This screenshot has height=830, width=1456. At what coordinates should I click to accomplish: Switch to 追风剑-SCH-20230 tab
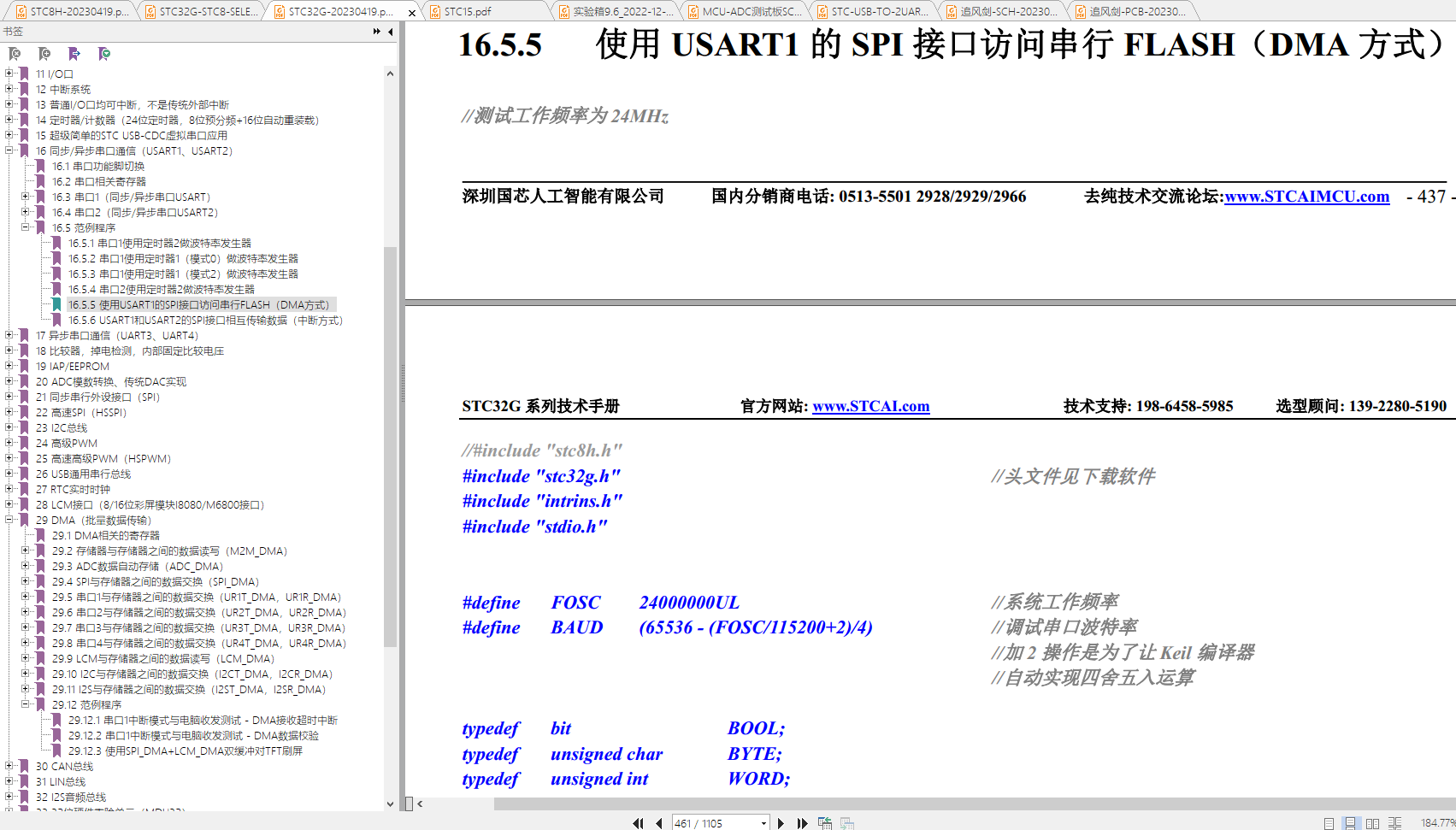(1002, 11)
